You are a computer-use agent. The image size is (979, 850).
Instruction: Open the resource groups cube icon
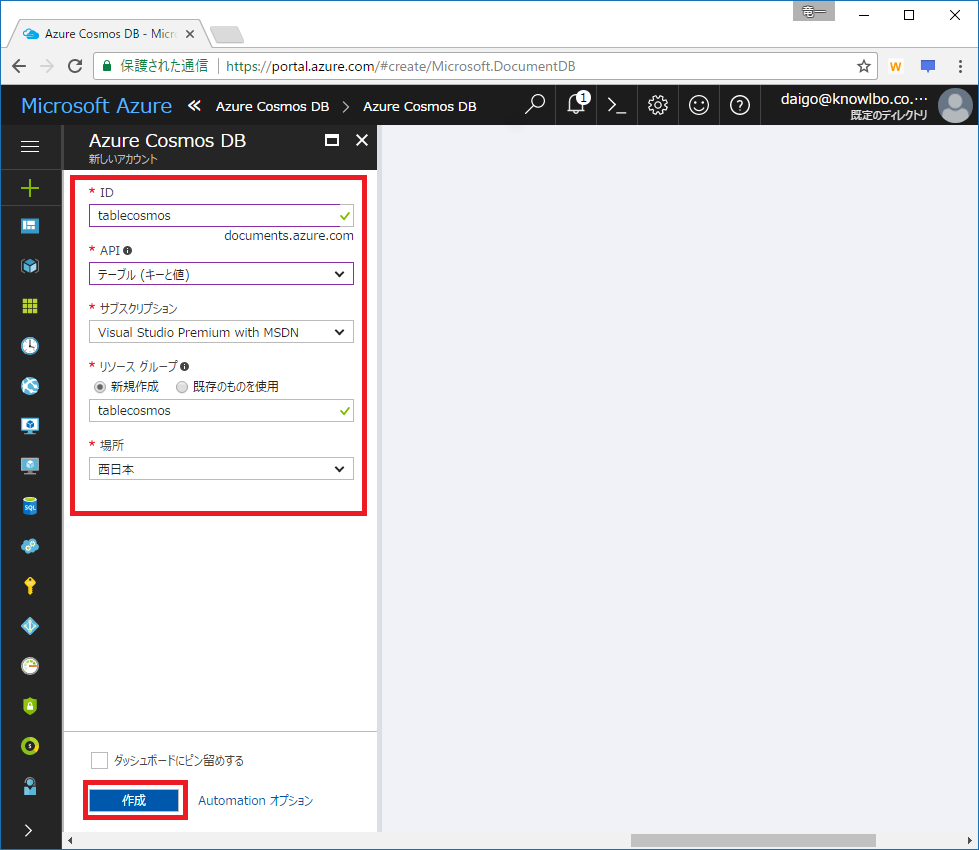coord(30,266)
